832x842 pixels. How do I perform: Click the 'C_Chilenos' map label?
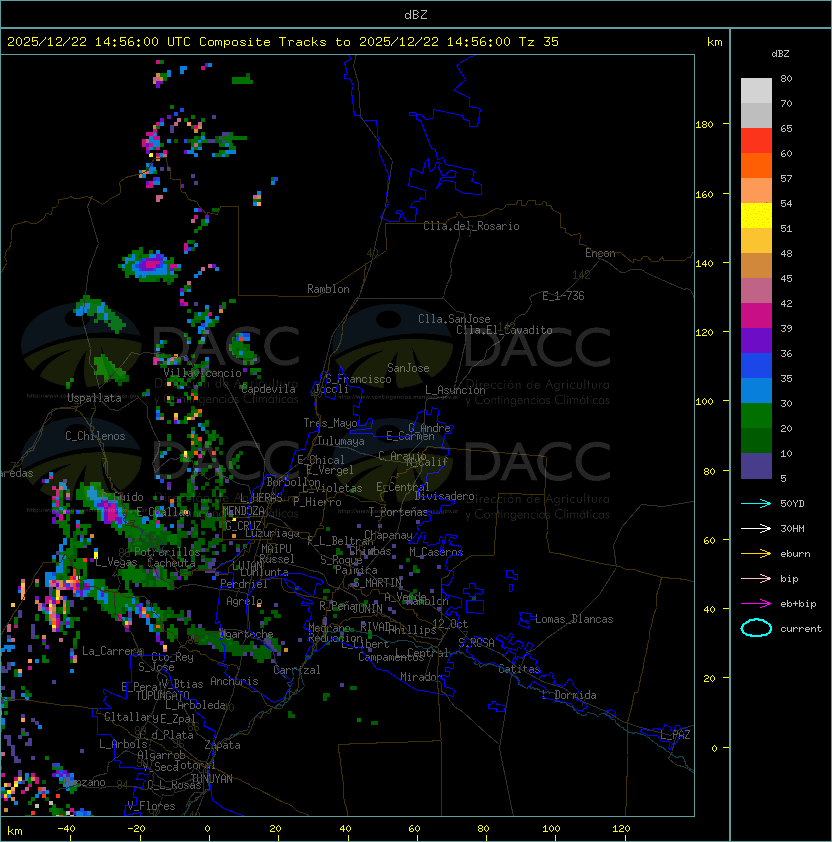point(95,437)
